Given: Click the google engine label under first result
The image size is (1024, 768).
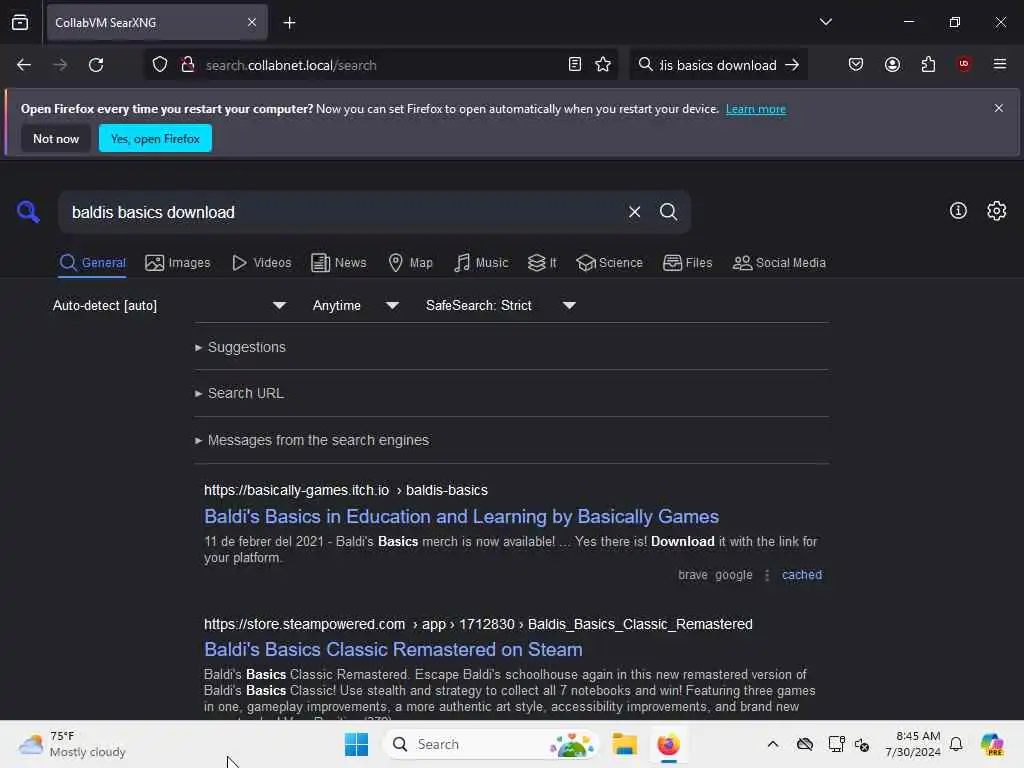Looking at the screenshot, I should pos(733,575).
